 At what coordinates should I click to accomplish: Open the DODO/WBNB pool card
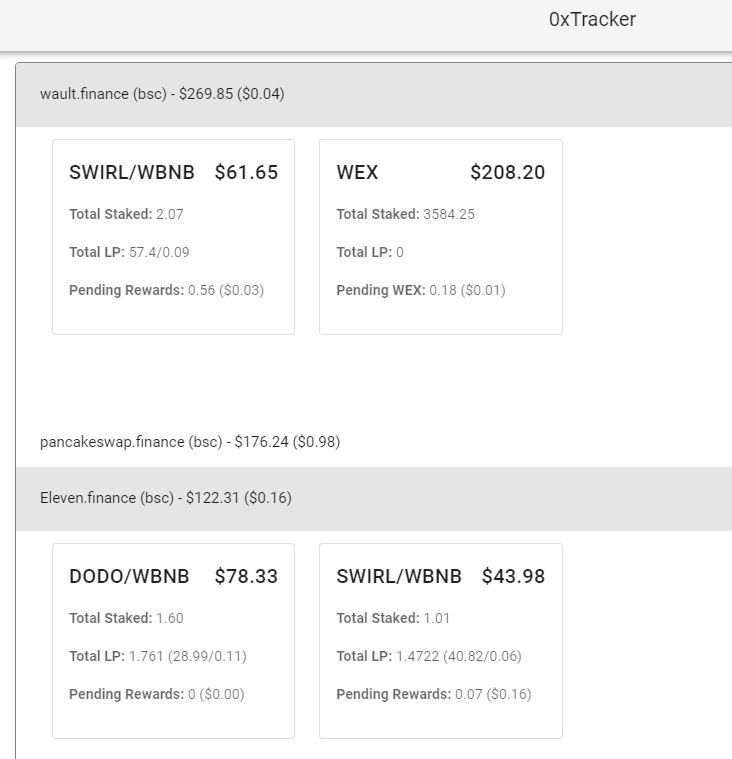pyautogui.click(x=173, y=641)
